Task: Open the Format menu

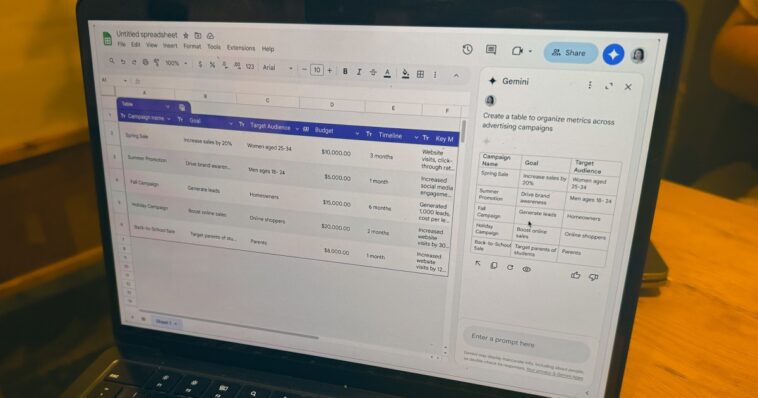Action: pyautogui.click(x=192, y=46)
